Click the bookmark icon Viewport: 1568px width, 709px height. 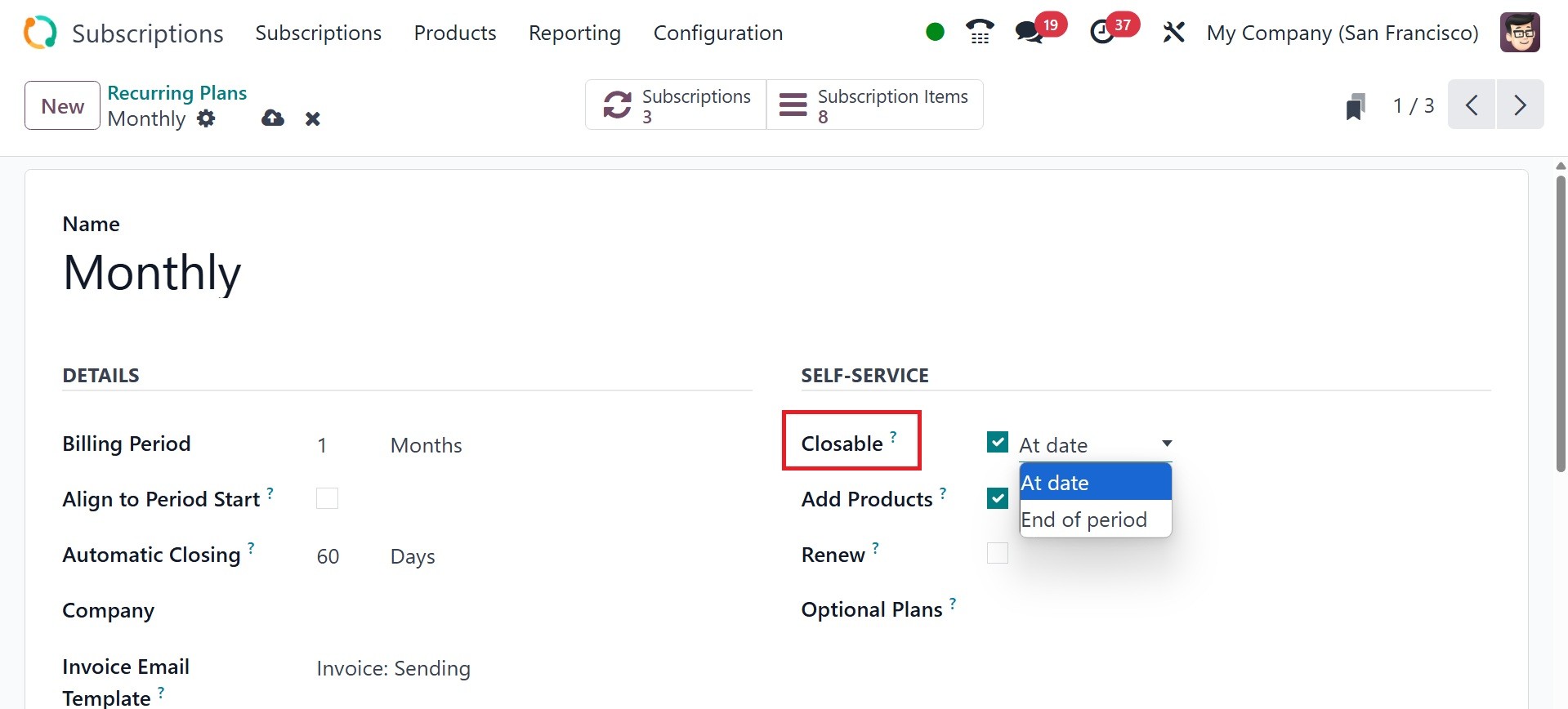tap(1355, 106)
